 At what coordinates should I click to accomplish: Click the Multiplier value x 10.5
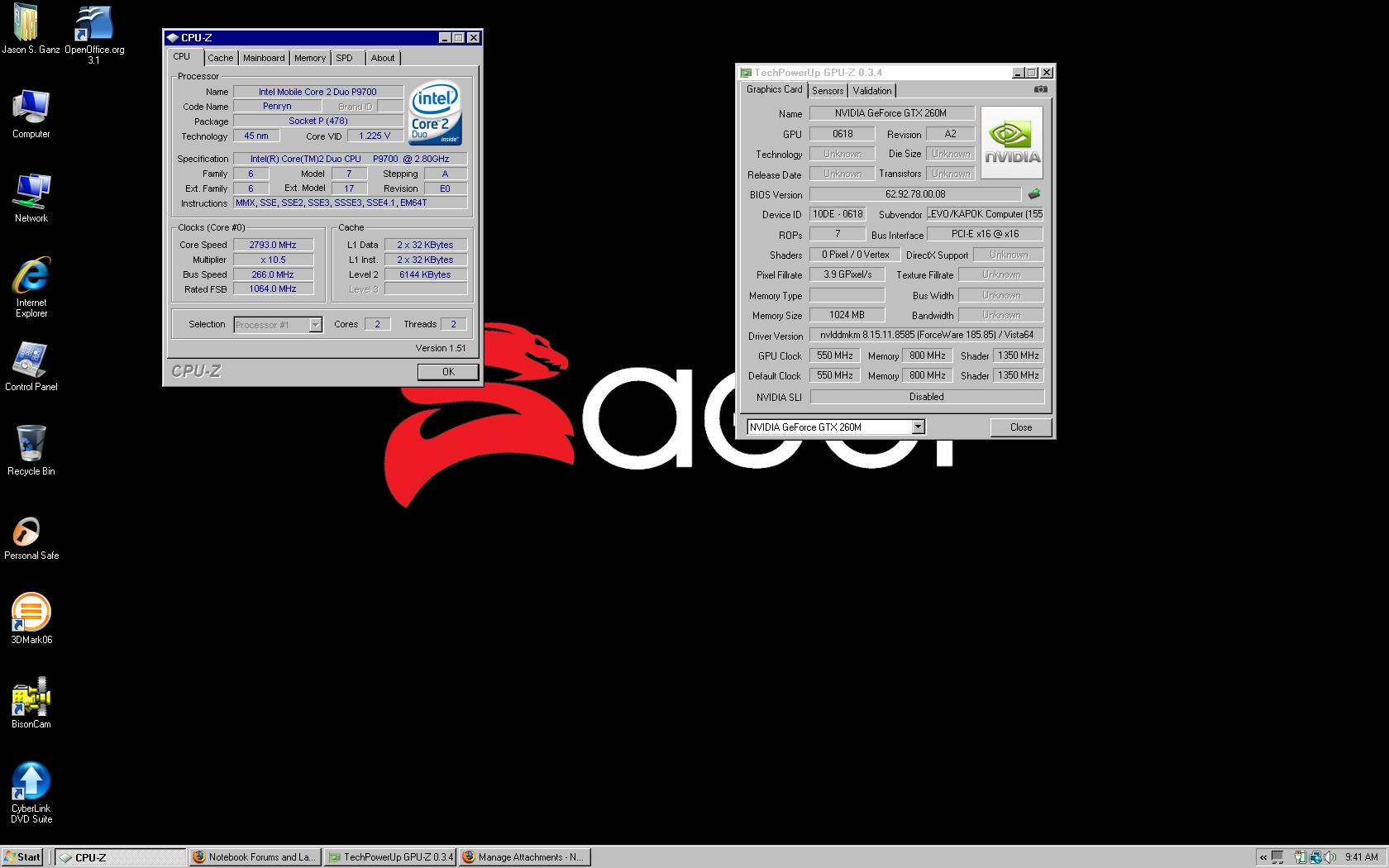(x=273, y=260)
